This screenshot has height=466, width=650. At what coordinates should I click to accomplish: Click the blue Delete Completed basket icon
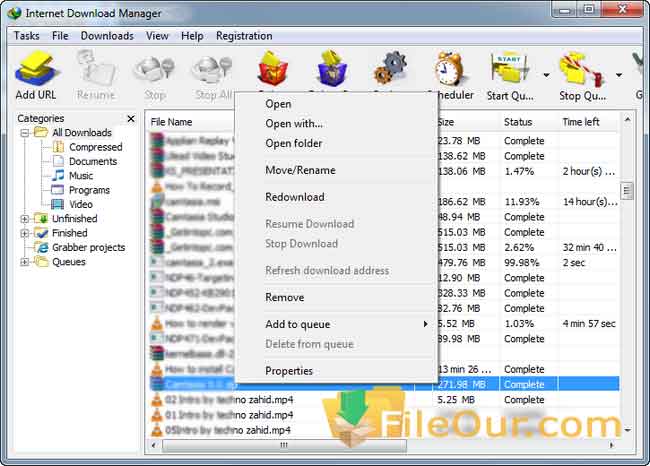coord(332,68)
